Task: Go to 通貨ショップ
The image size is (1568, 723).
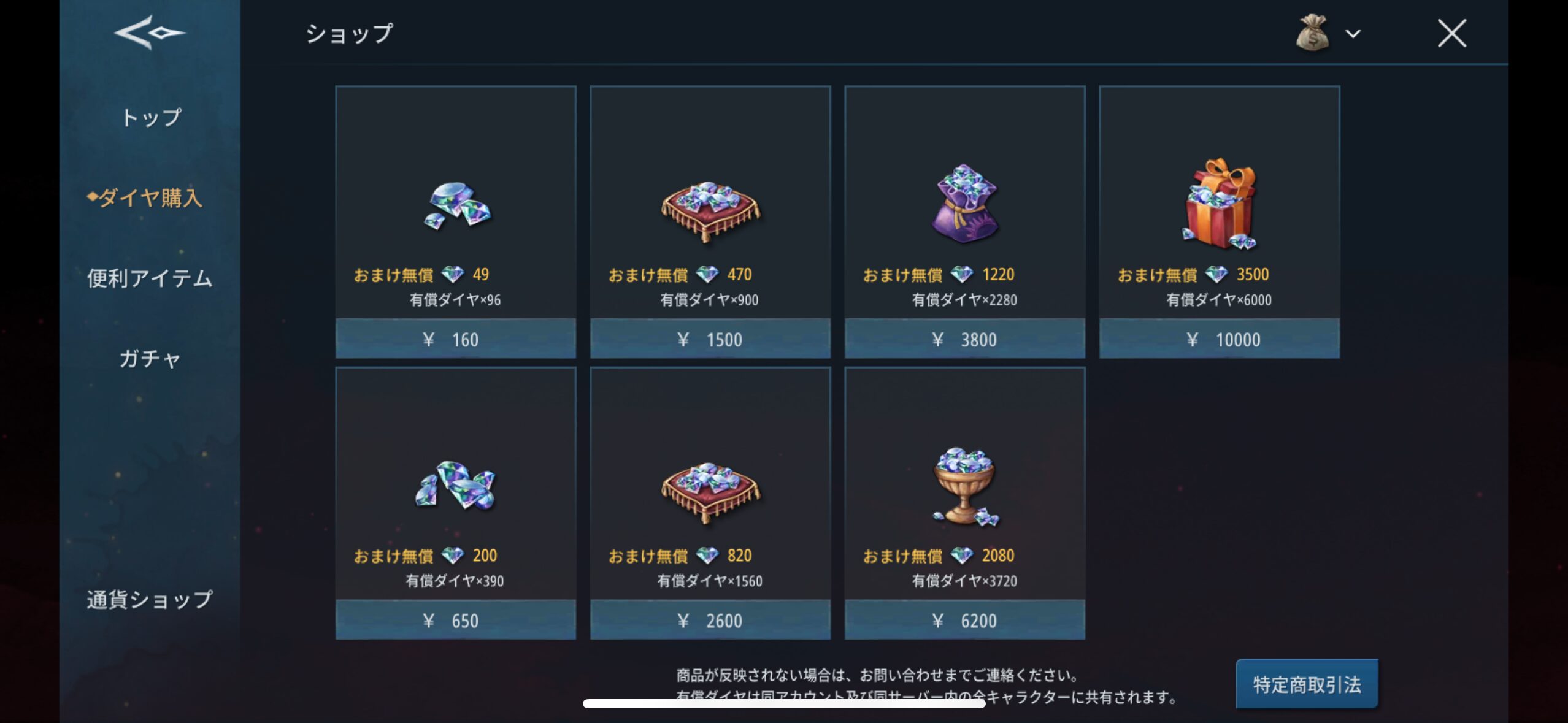Action: coord(150,599)
